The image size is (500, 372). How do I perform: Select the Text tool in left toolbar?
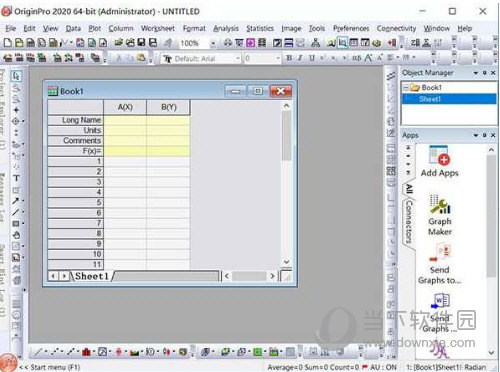[x=16, y=178]
